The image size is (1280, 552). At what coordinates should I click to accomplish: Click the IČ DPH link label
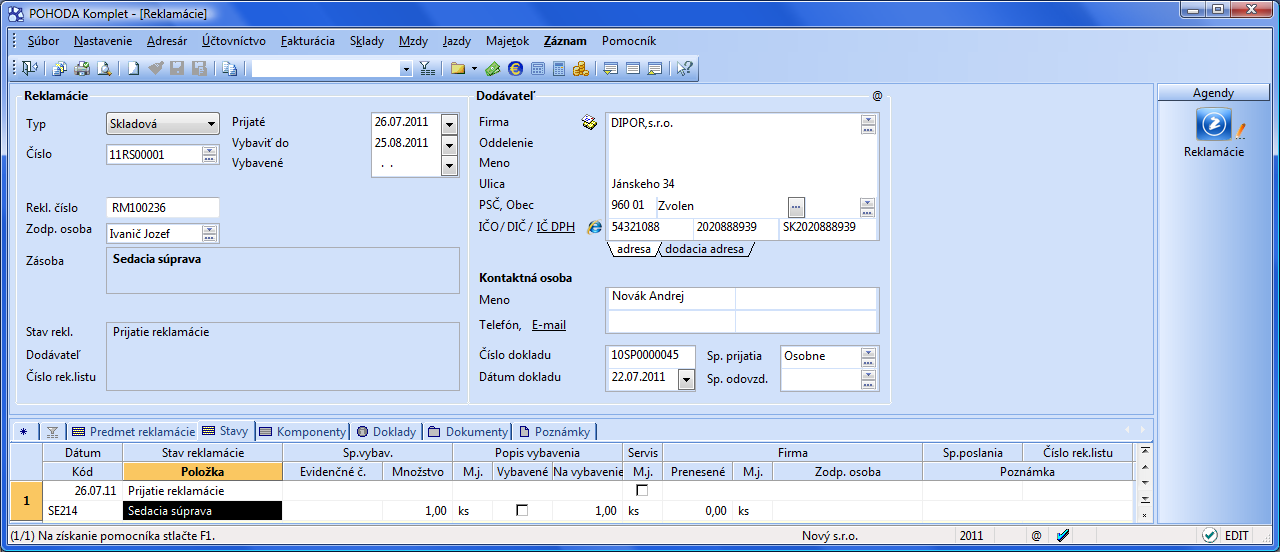556,227
